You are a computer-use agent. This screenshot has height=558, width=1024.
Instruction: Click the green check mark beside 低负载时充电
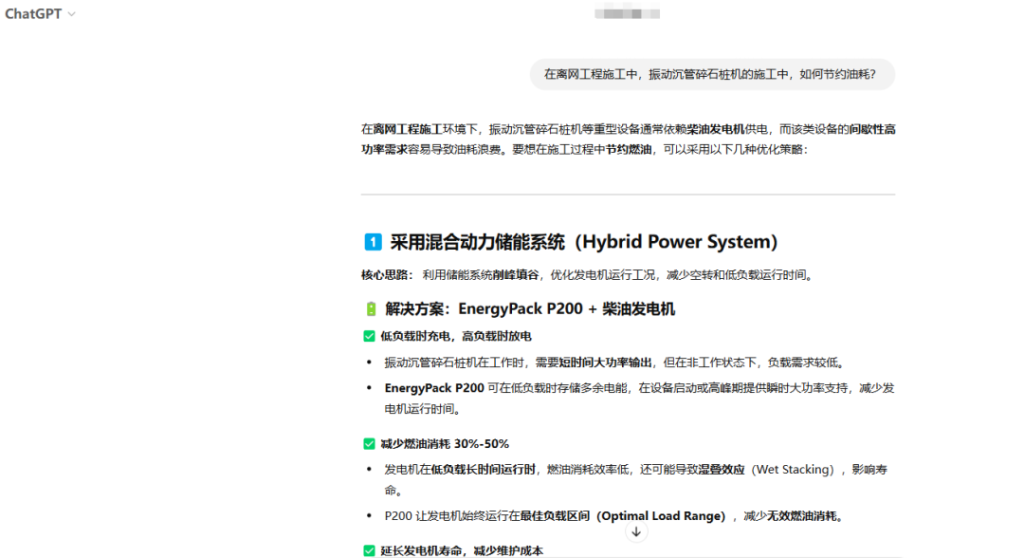pos(369,336)
